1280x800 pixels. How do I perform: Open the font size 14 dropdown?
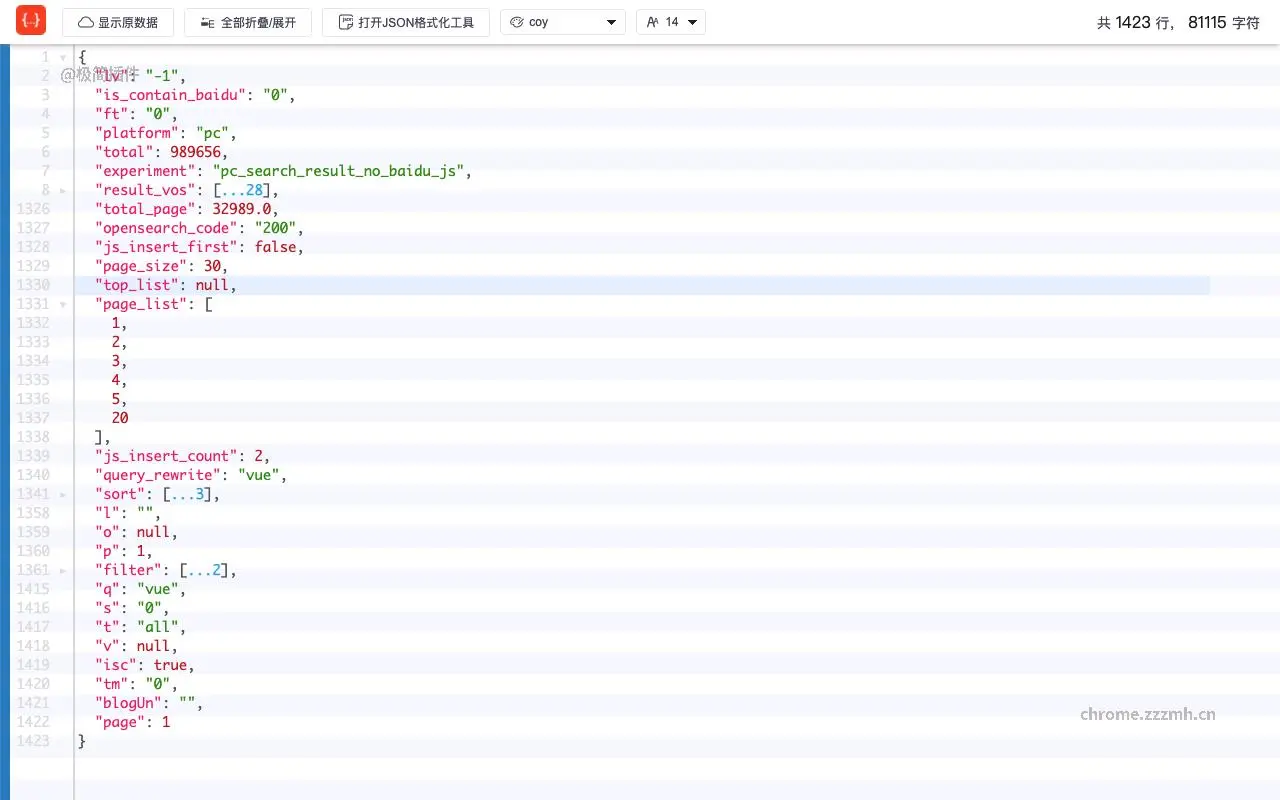click(x=671, y=22)
